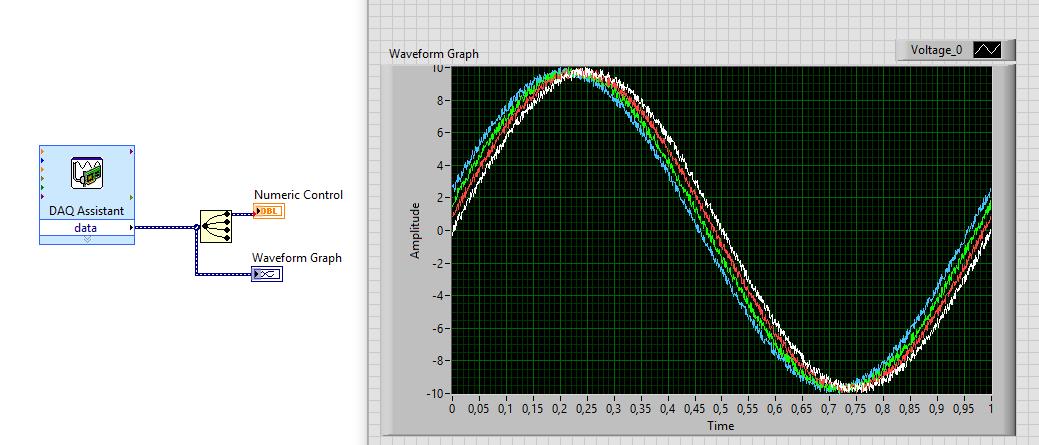
Task: Click the 0 start value on time axis
Action: 452,409
